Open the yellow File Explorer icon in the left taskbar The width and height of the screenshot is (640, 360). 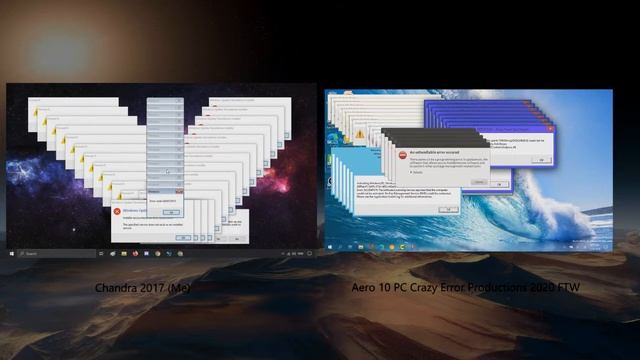point(124,253)
